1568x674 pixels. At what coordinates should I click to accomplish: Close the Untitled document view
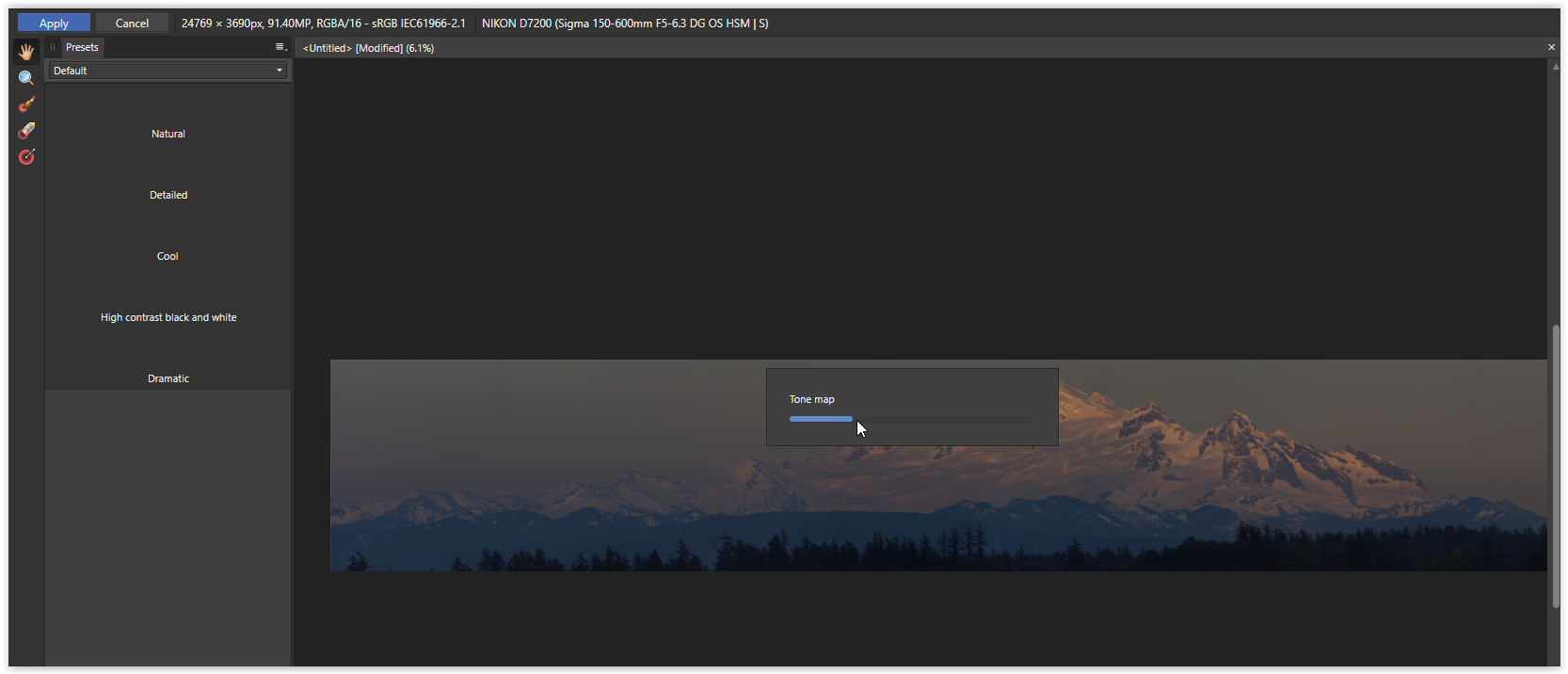click(x=1551, y=47)
